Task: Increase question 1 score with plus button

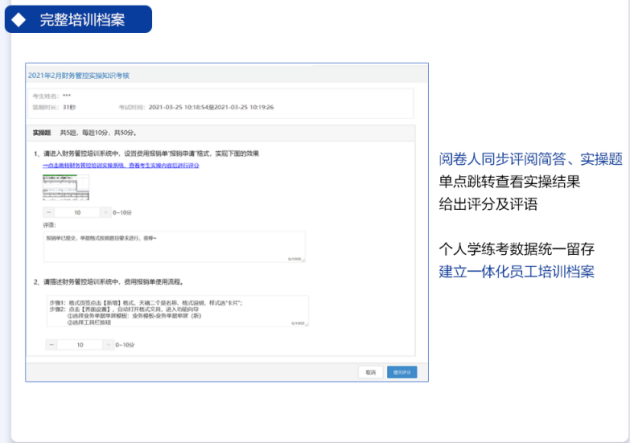Action: 106,212
